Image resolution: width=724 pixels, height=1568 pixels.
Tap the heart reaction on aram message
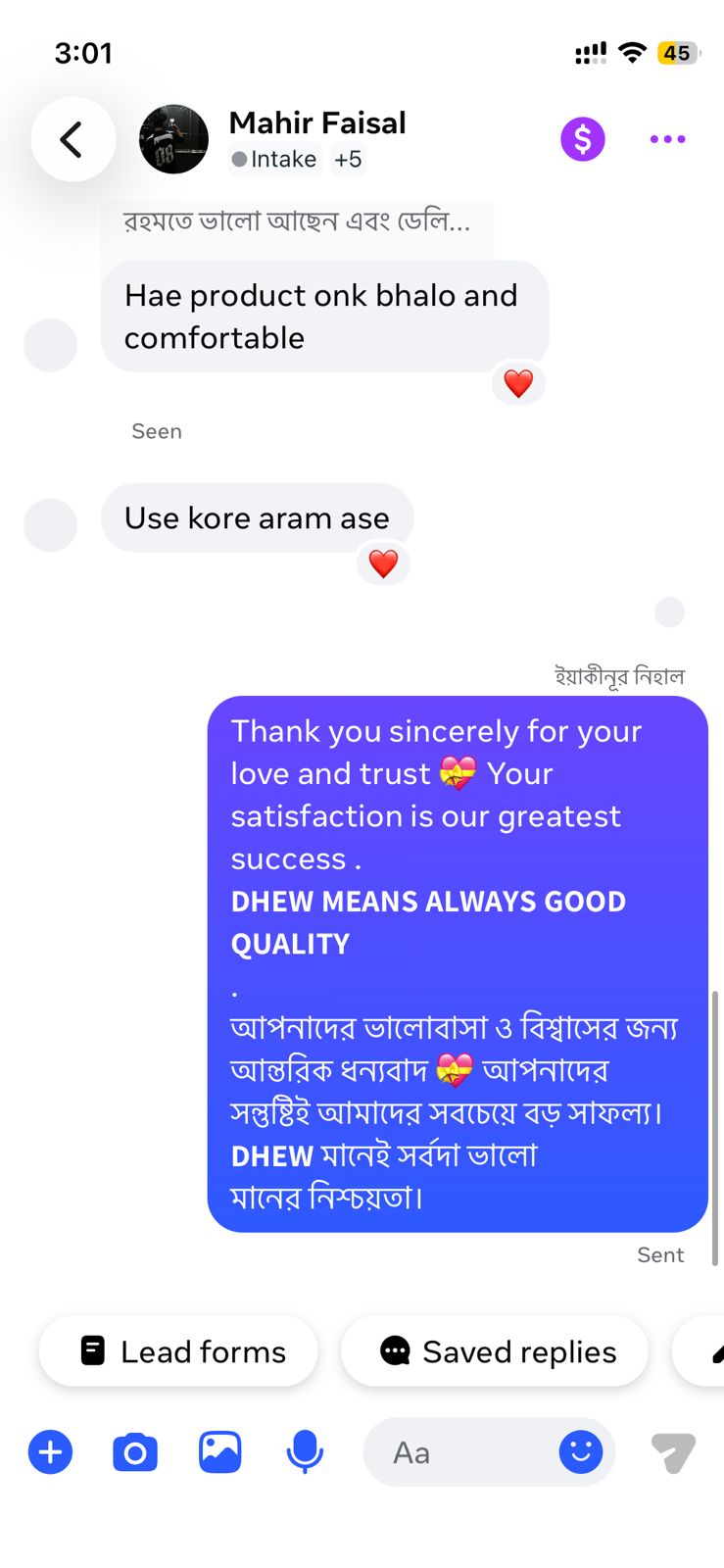(x=383, y=563)
